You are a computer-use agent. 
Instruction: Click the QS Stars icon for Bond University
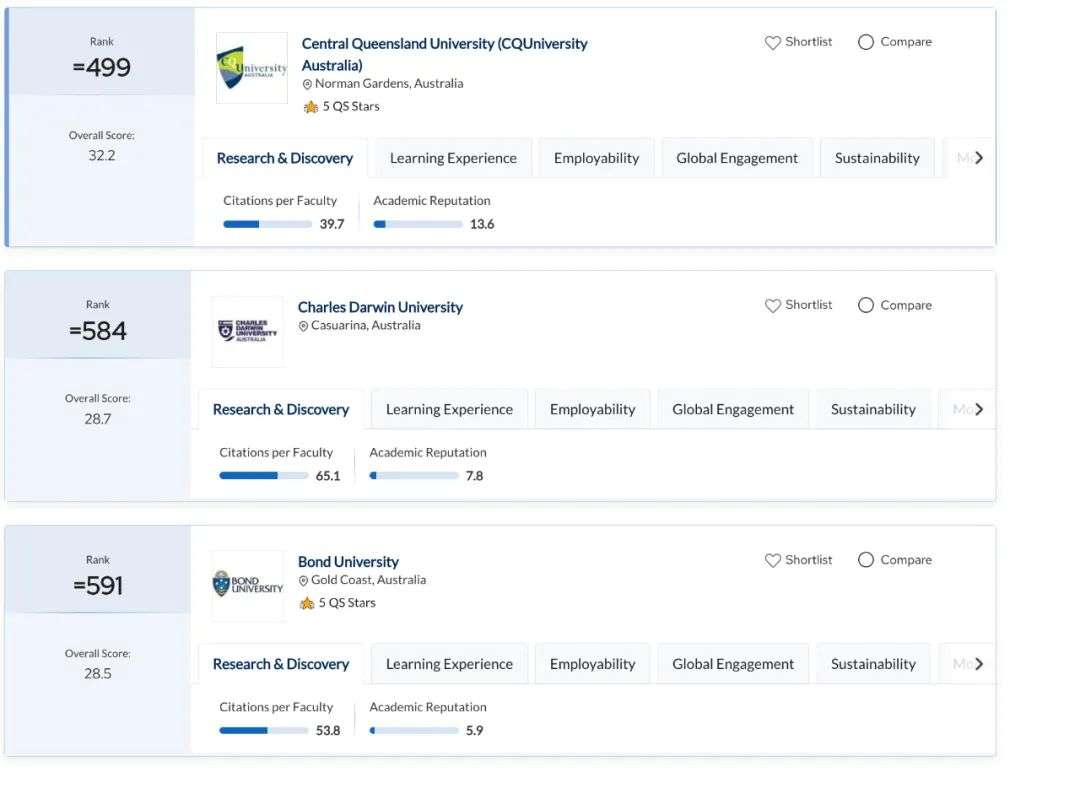(x=307, y=603)
